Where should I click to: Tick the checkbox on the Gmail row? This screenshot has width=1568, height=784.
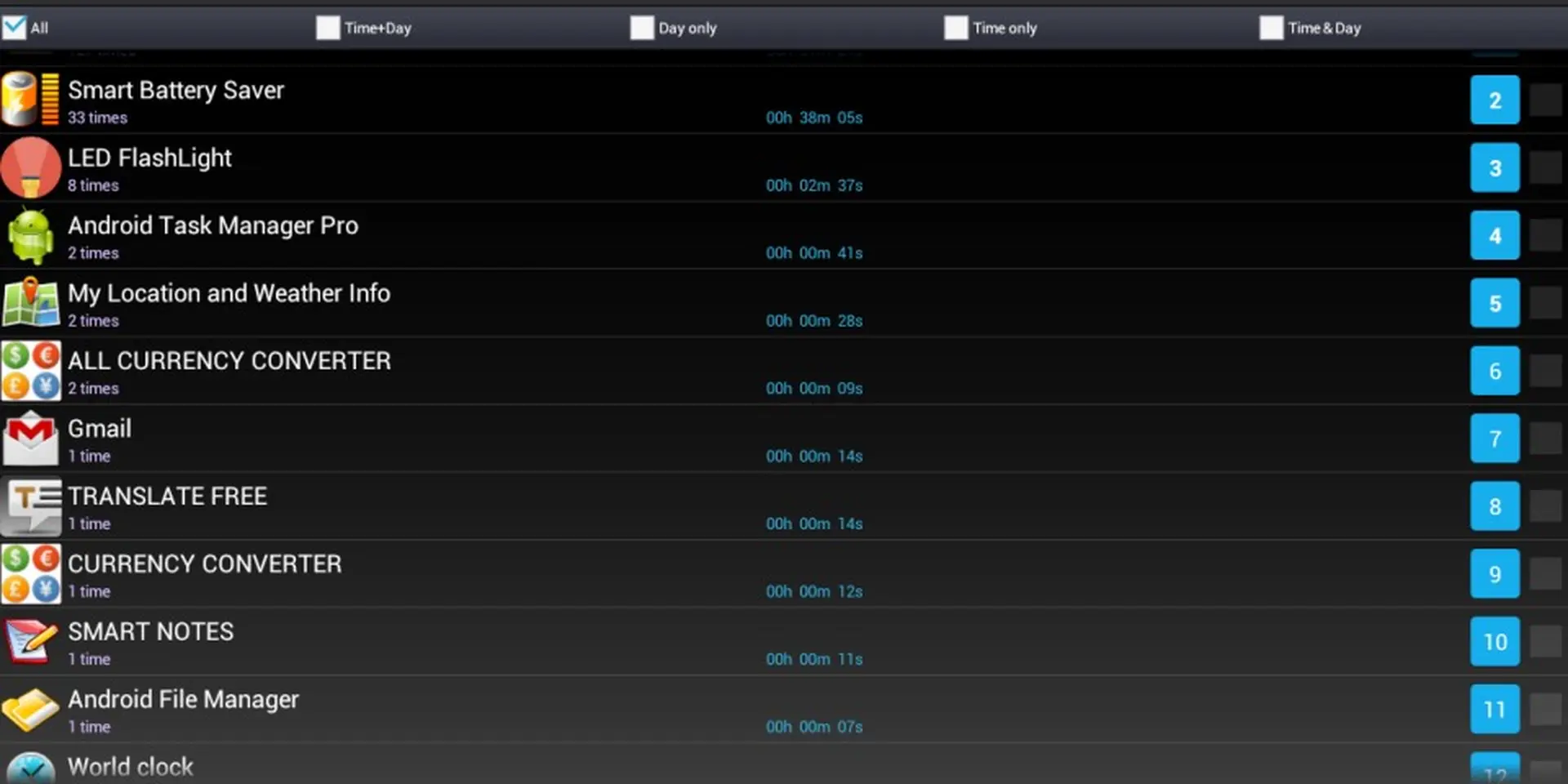(x=1545, y=439)
